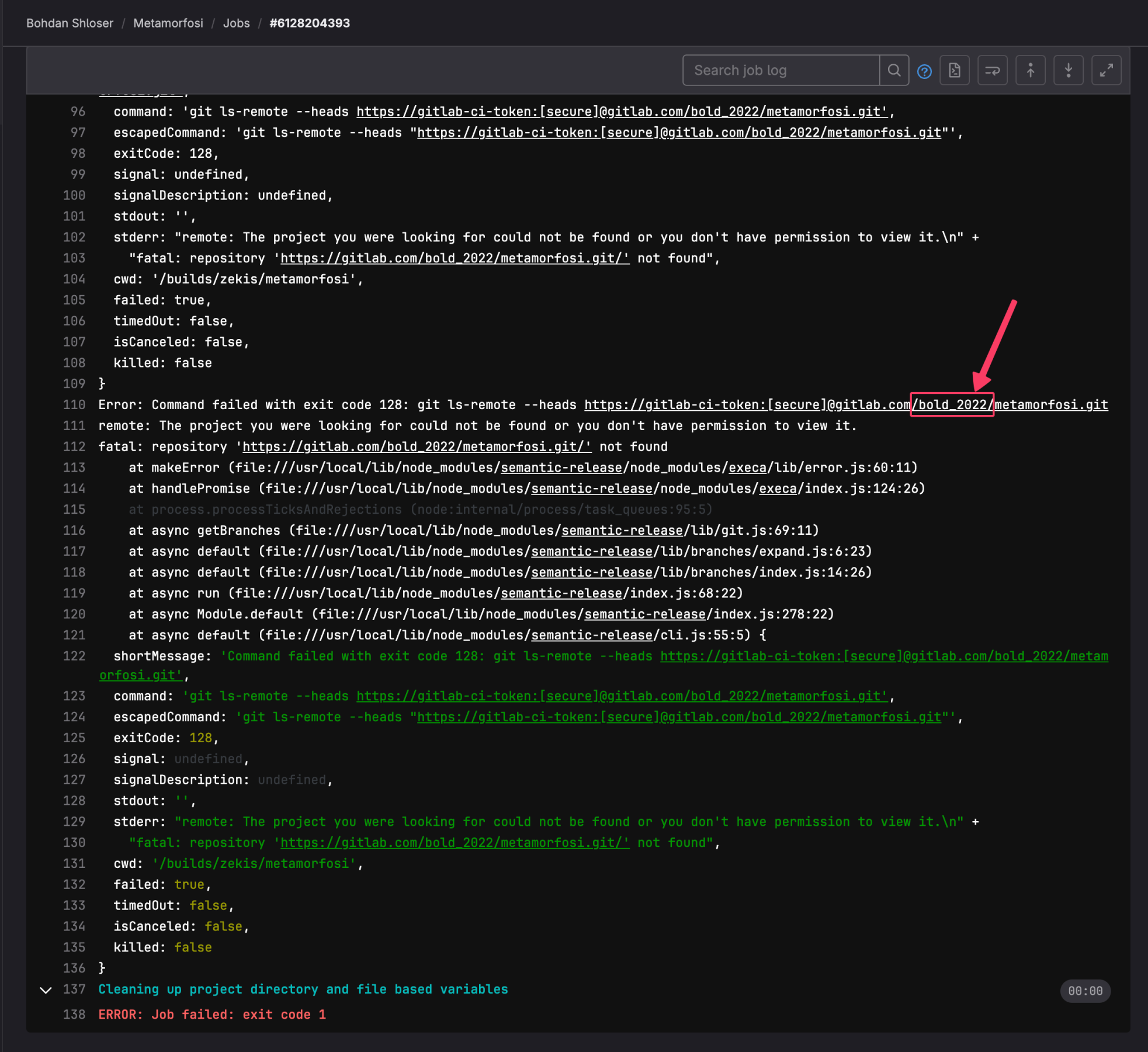
Task: Click 'failed: true,' on line 105
Action: 162,300
